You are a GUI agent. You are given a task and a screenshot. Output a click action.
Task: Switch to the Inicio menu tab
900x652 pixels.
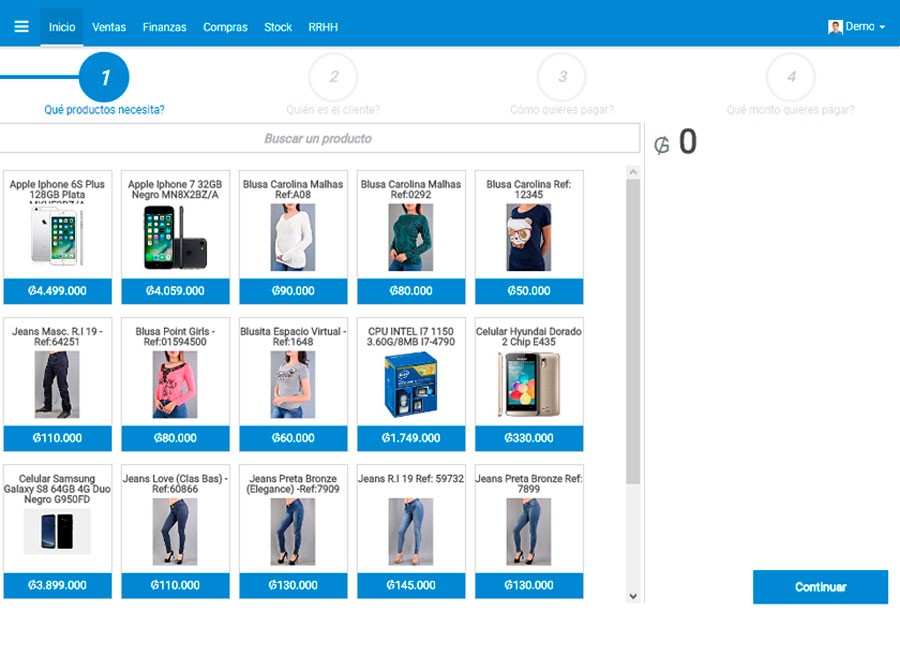62,27
